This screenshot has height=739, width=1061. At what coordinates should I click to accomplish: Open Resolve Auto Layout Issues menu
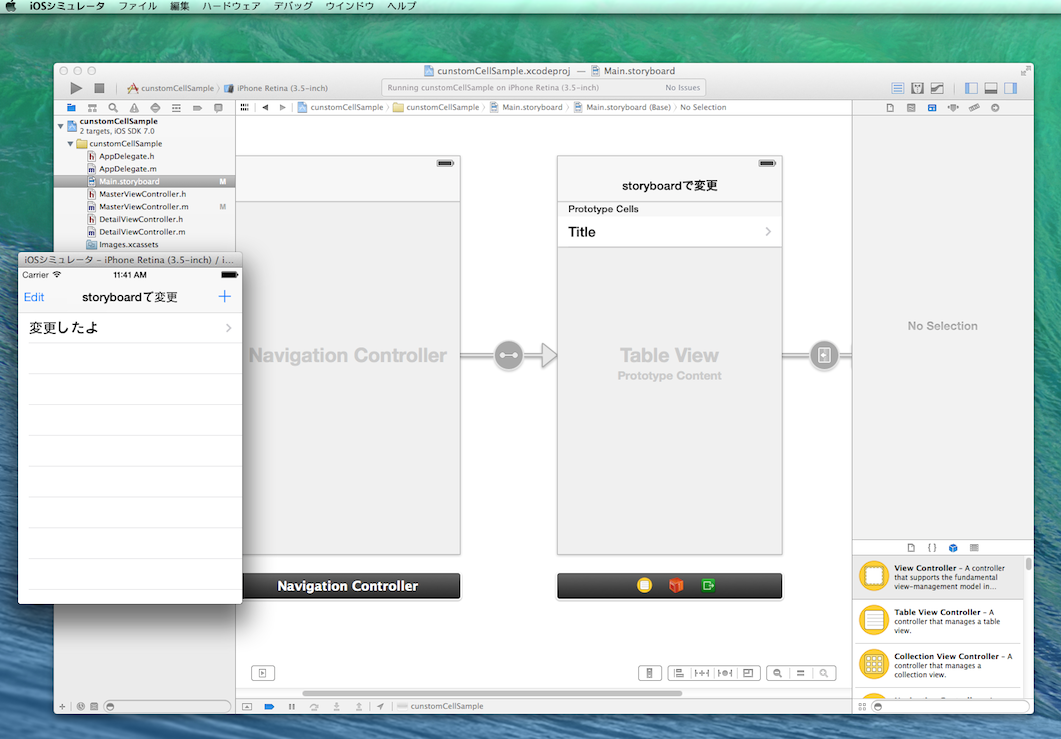(725, 673)
